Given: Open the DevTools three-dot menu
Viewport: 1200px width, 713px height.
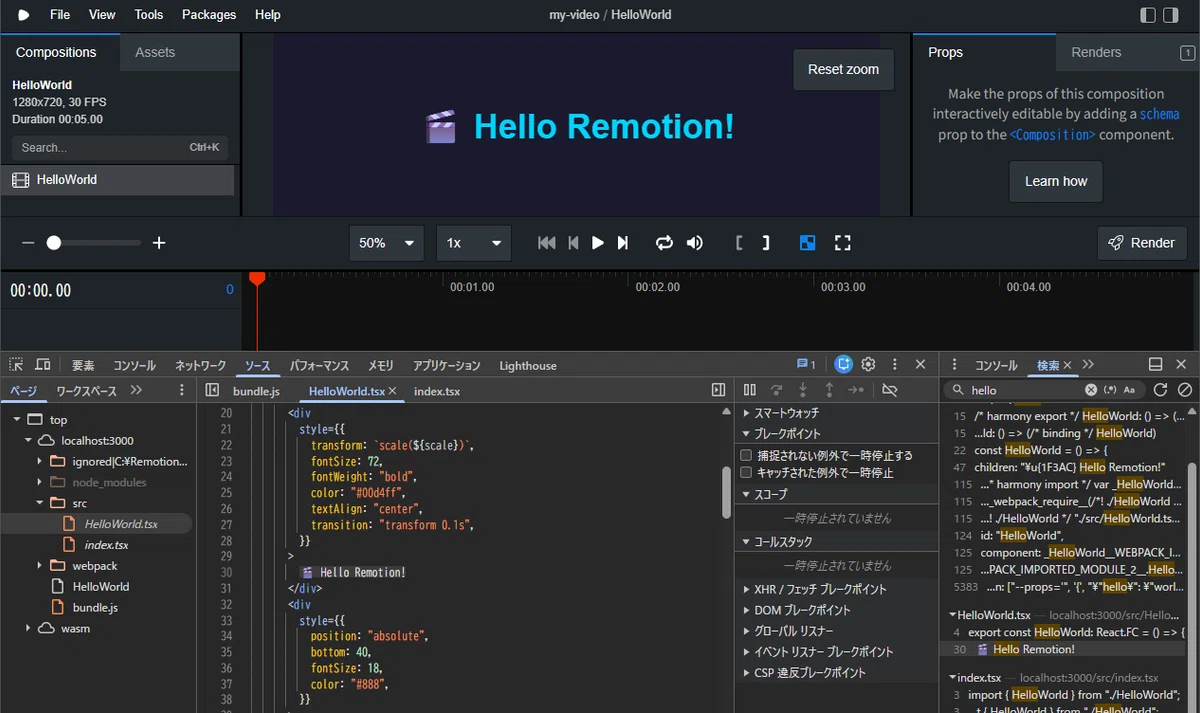Looking at the screenshot, I should [x=895, y=365].
